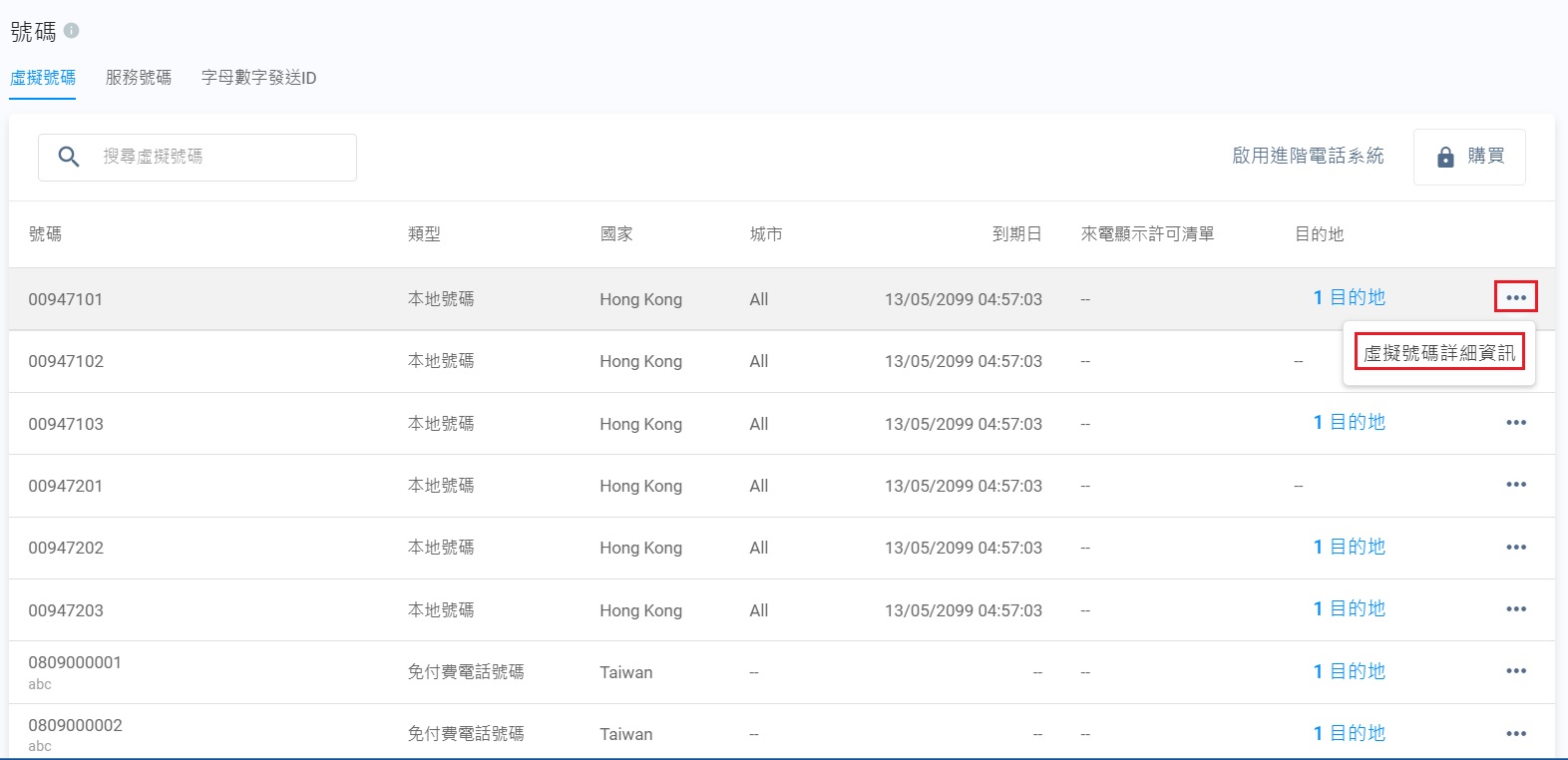
Task: Open more options for number 0809000002
Action: pos(1516,734)
